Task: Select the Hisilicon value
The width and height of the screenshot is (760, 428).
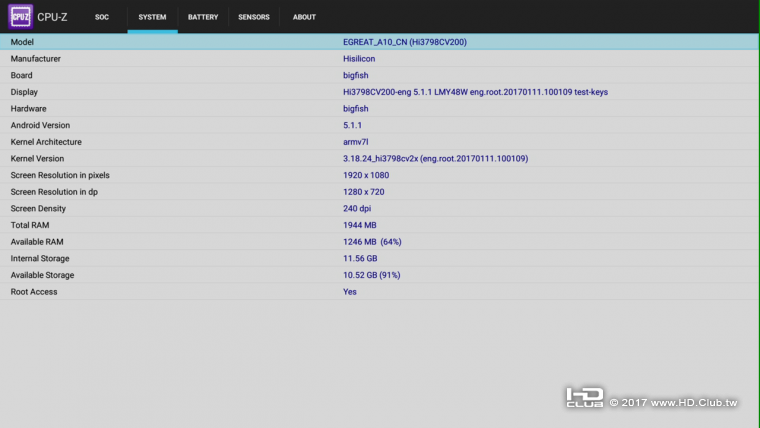Action: pos(359,59)
